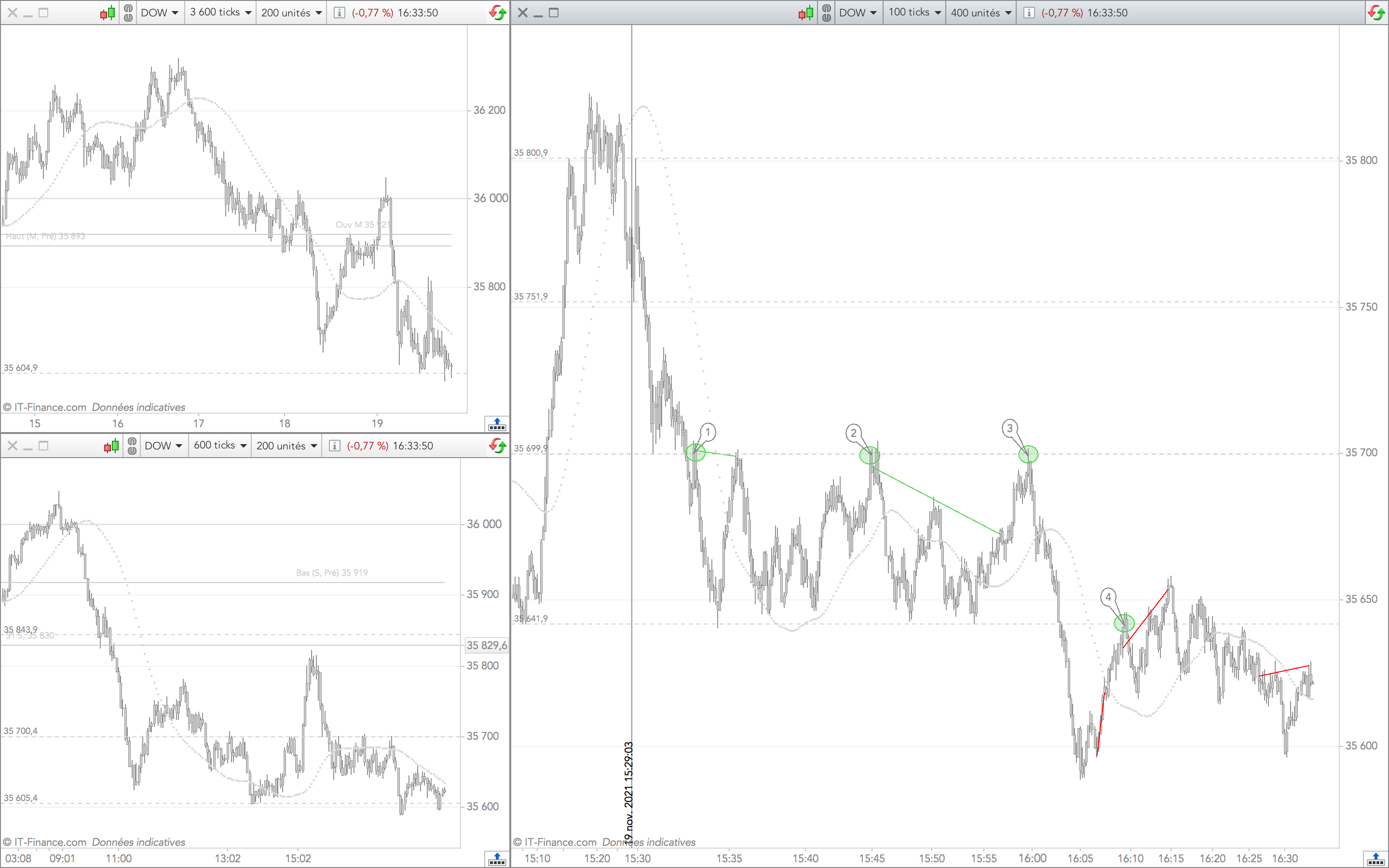1389x868 pixels.
Task: Select the green circle at annotation 3
Action: click(1028, 455)
